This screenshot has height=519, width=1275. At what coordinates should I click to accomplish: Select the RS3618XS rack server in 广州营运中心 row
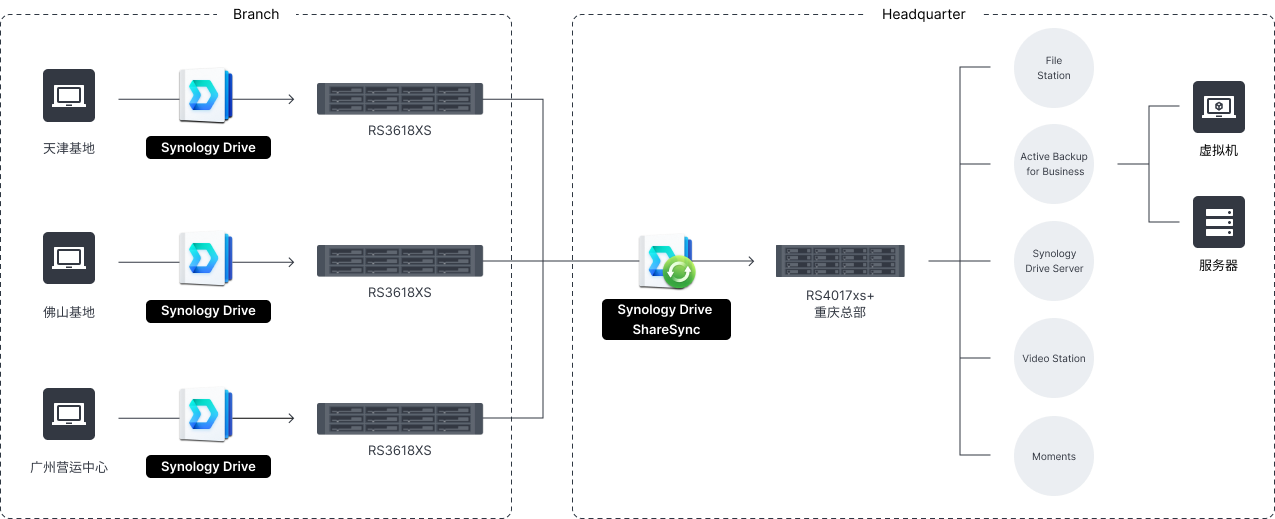pyautogui.click(x=400, y=418)
